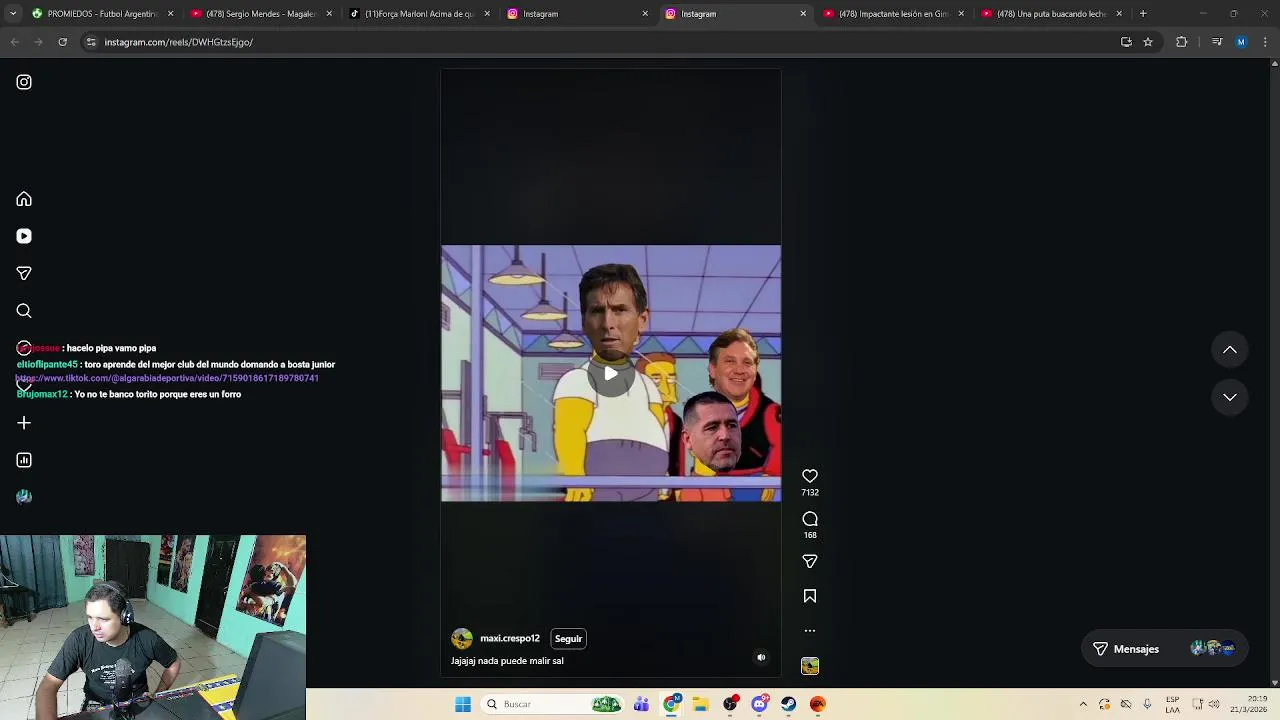Screen dimensions: 1280x720
Task: Open a new browser tab
Action: 1143,14
